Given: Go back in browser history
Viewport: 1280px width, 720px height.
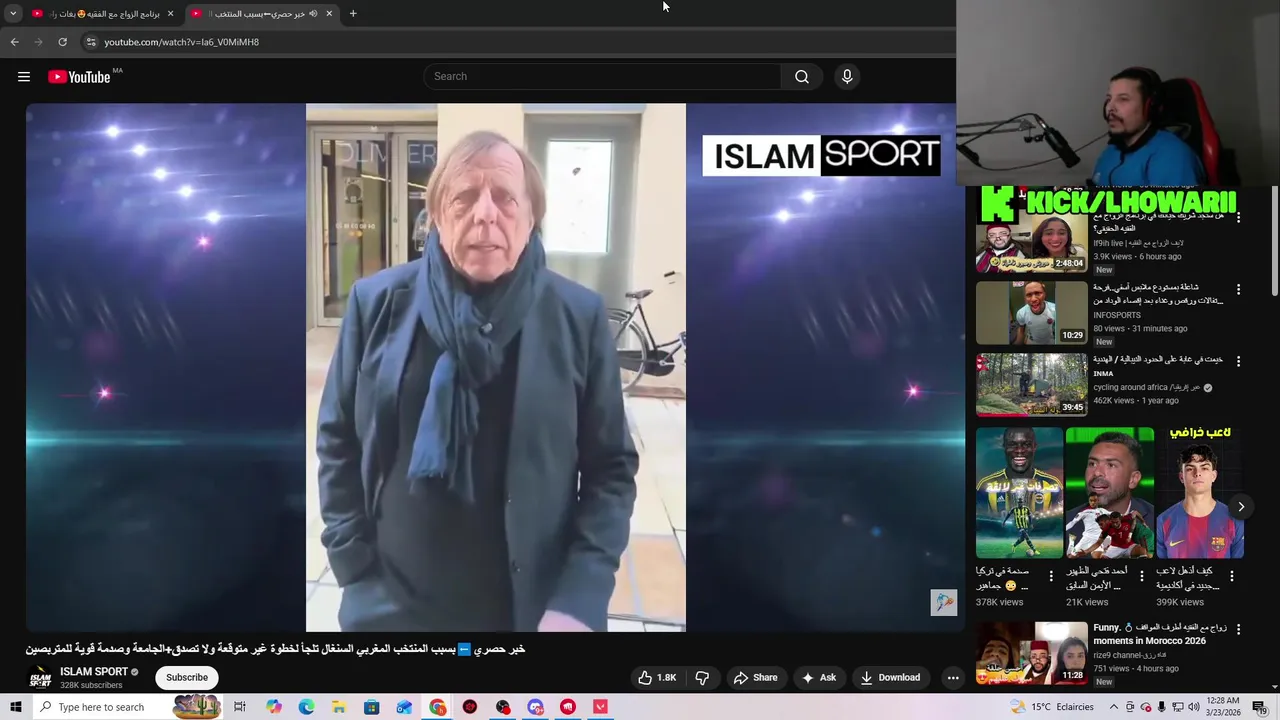Looking at the screenshot, I should [14, 42].
